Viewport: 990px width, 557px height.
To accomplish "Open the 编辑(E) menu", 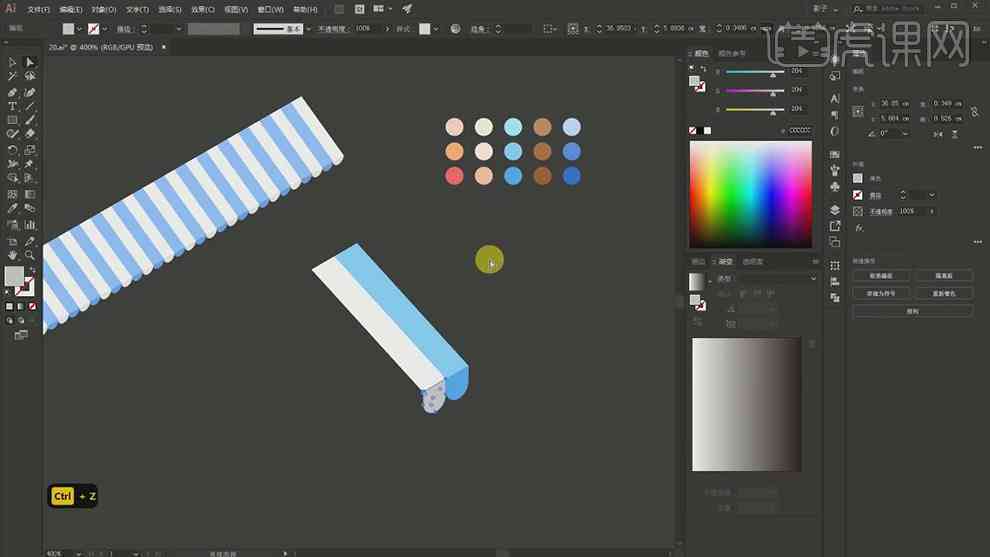I will [71, 9].
